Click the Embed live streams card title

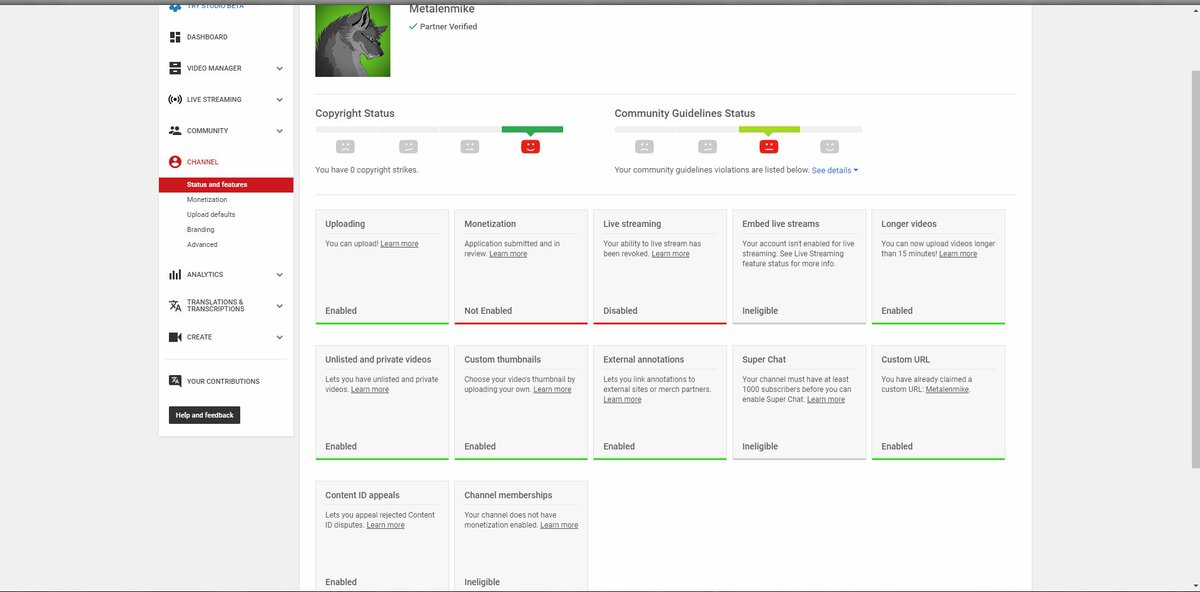pos(781,224)
